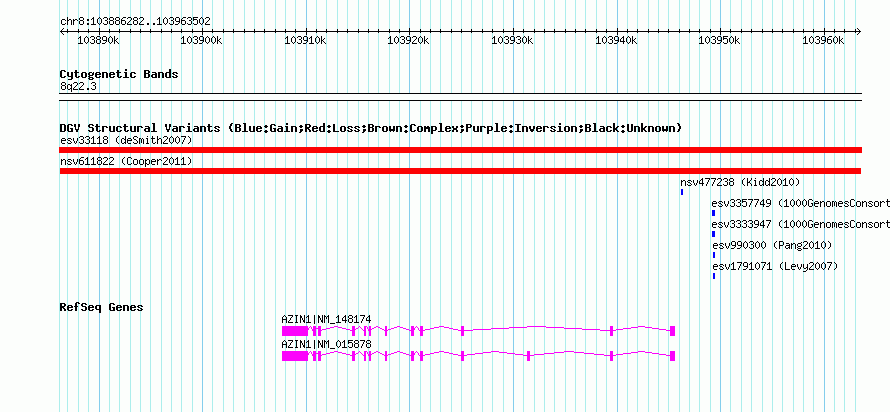The image size is (890, 412).
Task: Click the AZIN1|NM_015878 transcript label
Action: [x=326, y=344]
